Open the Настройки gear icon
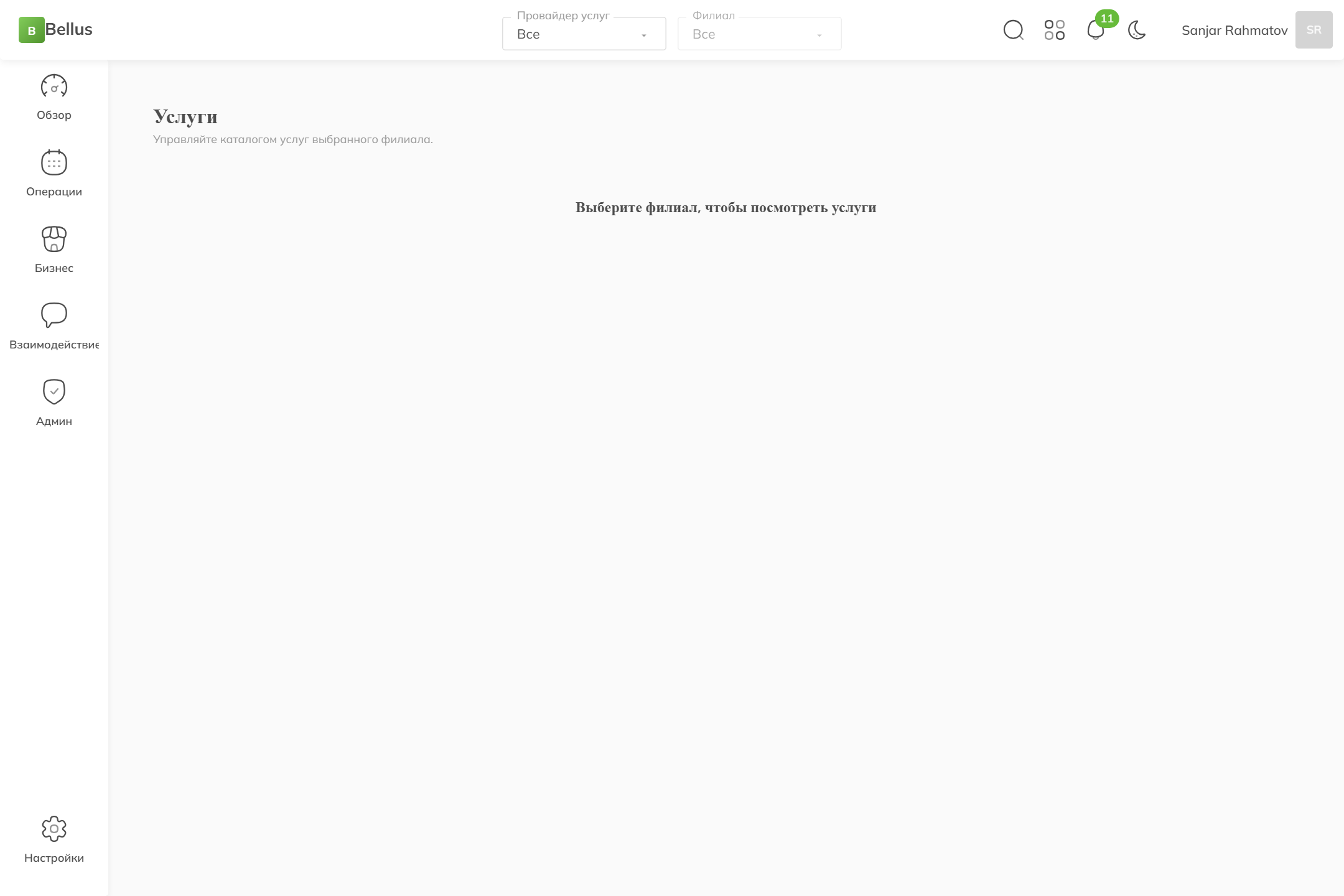This screenshot has width=1344, height=896. pos(54,829)
